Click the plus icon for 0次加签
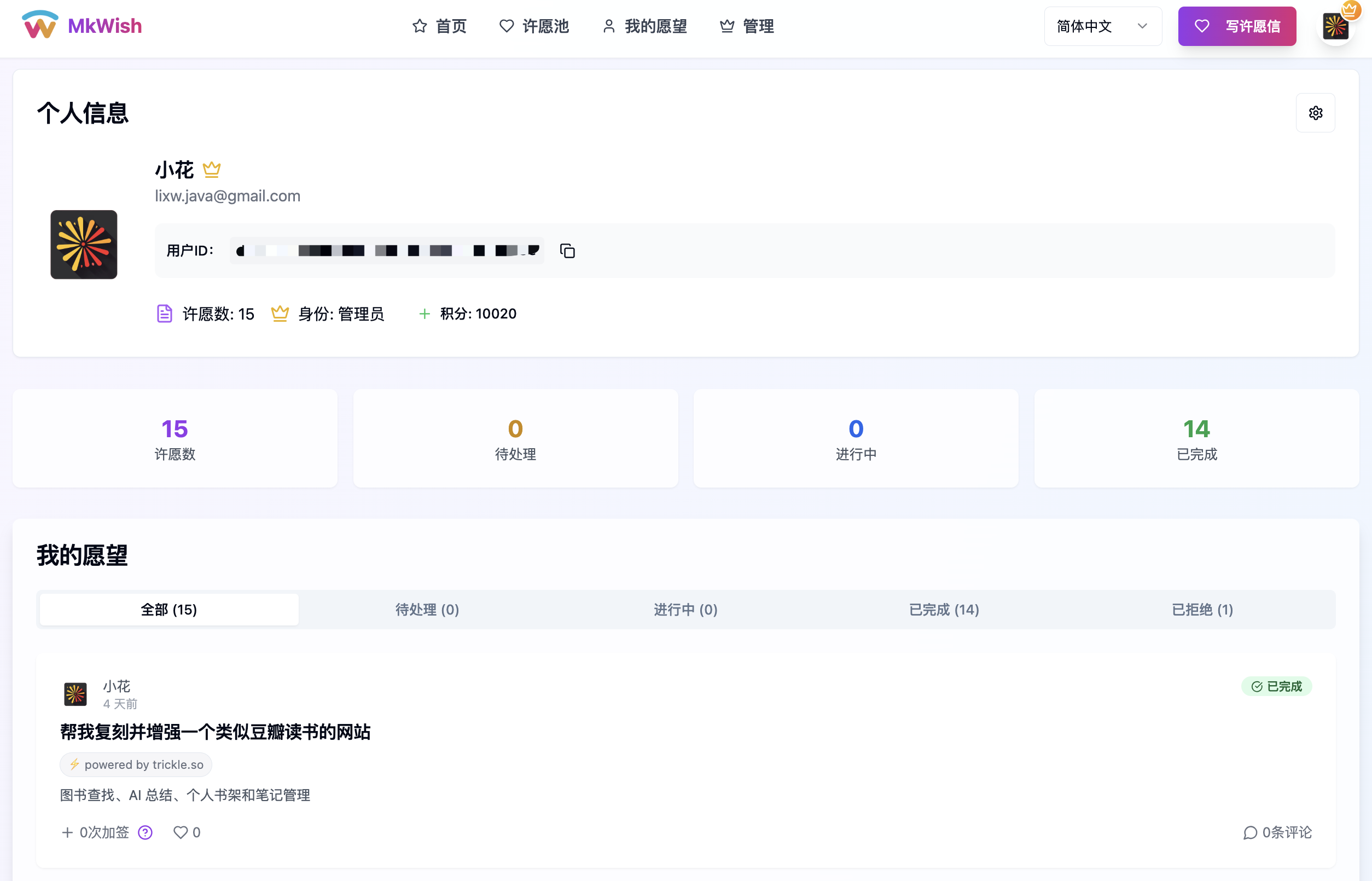 coord(67,832)
